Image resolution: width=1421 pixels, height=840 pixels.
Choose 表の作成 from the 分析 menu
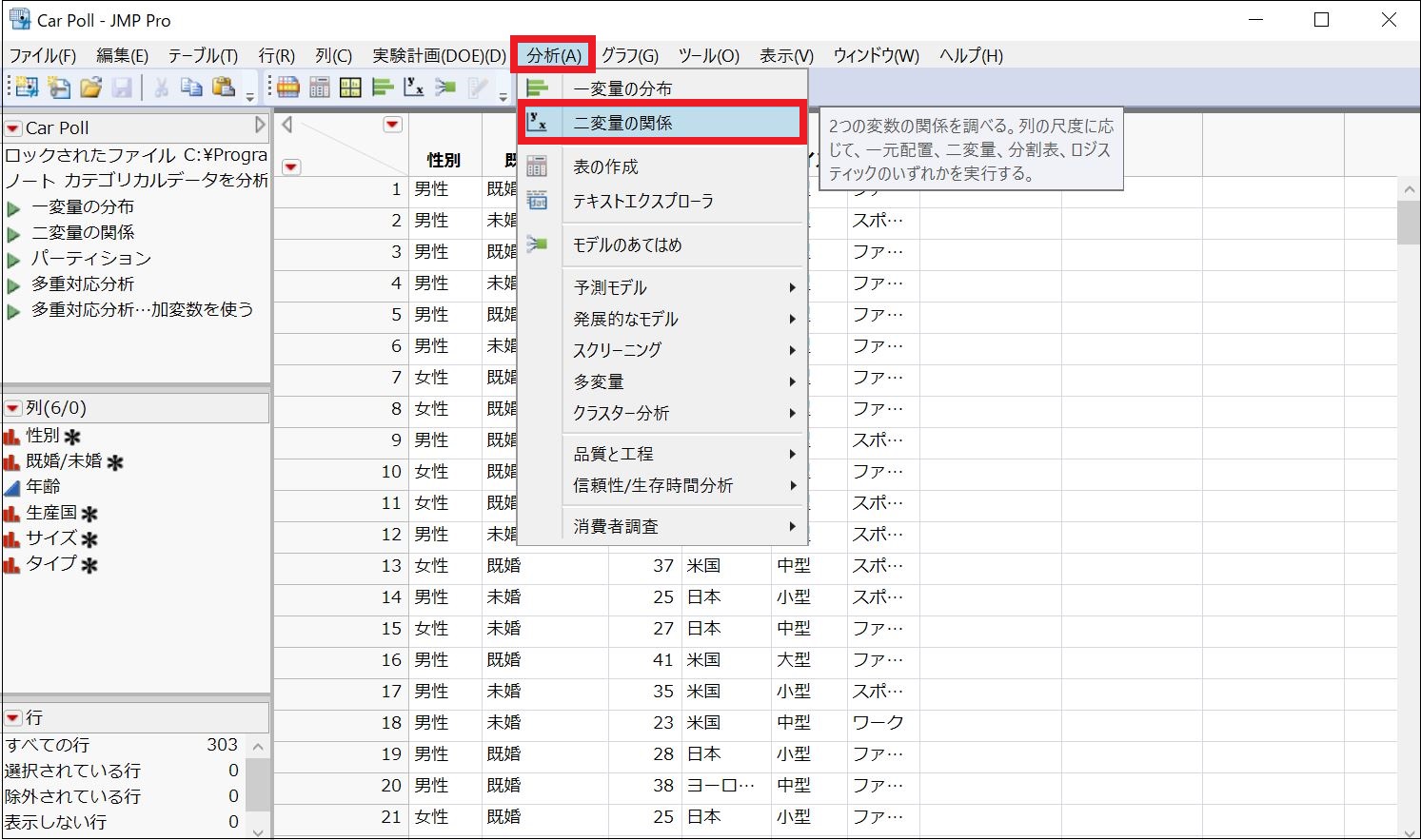[x=662, y=166]
